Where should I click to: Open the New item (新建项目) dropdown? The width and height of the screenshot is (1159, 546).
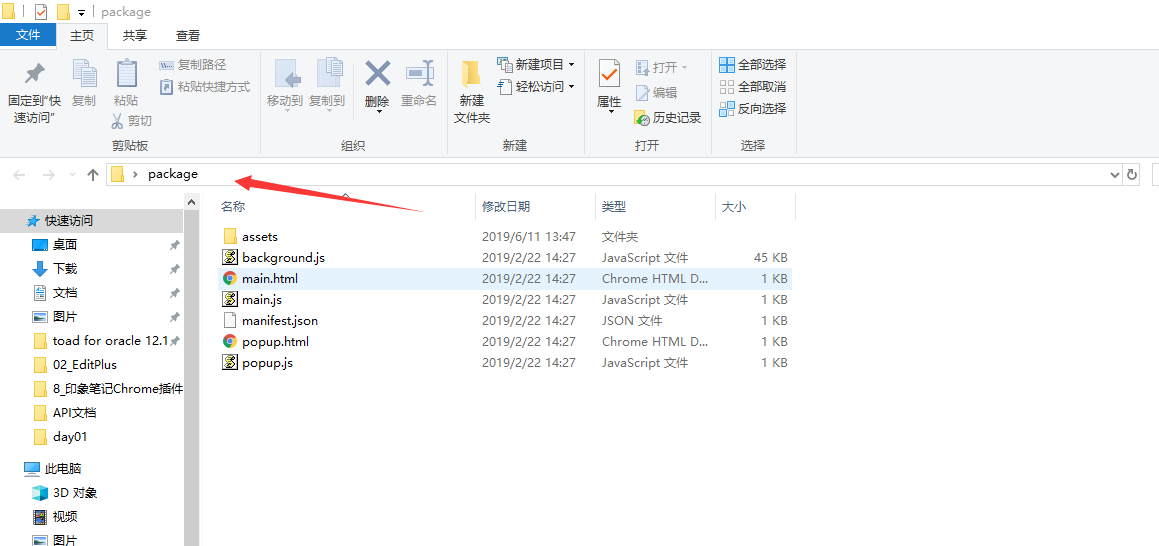pyautogui.click(x=536, y=65)
